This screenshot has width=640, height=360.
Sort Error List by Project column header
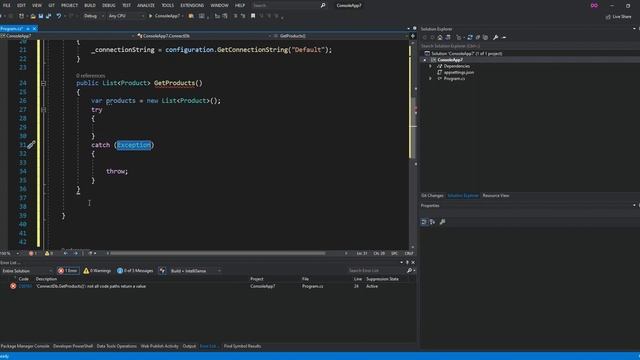coord(257,279)
